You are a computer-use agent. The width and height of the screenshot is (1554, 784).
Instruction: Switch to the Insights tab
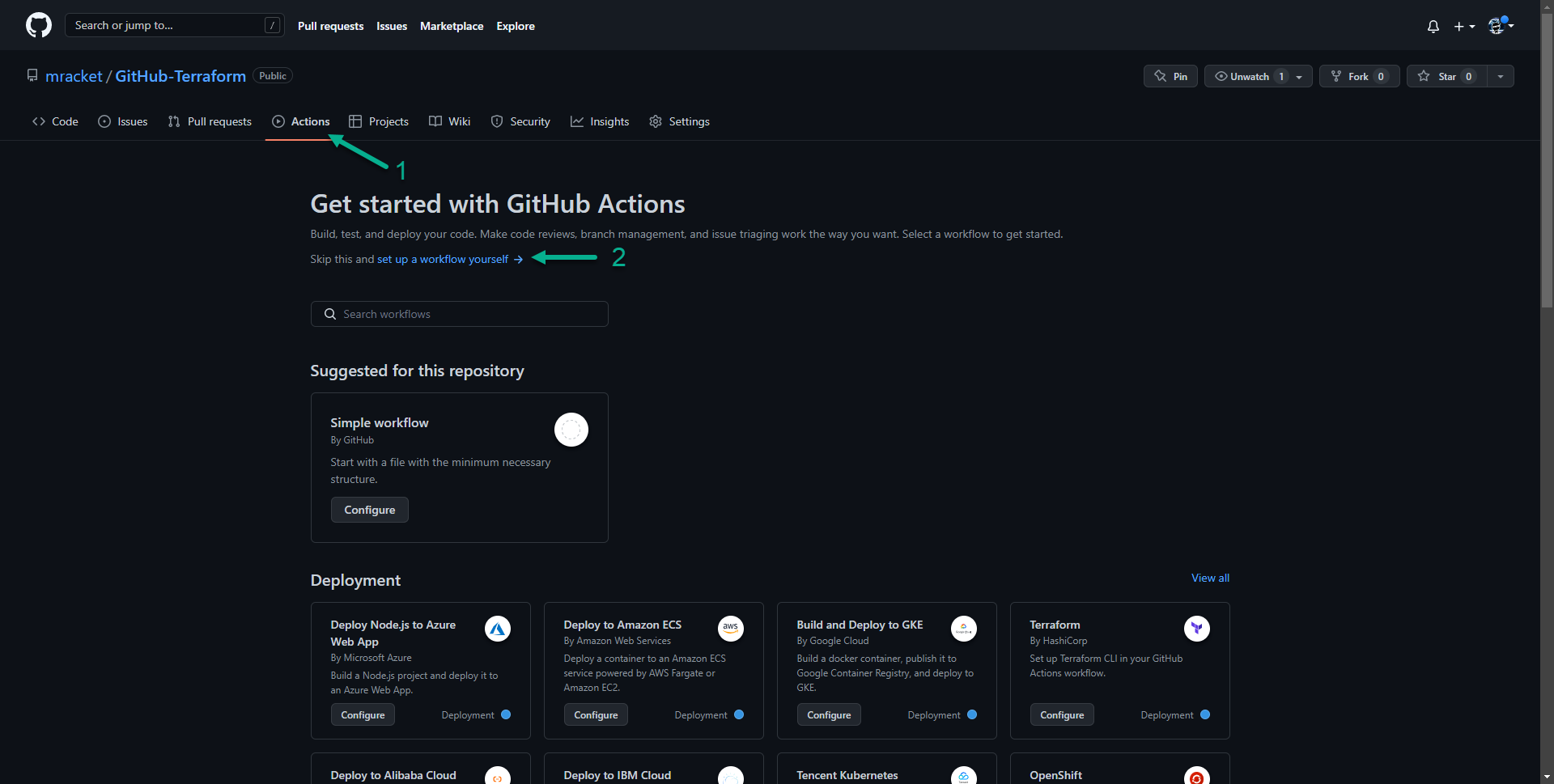(x=600, y=121)
